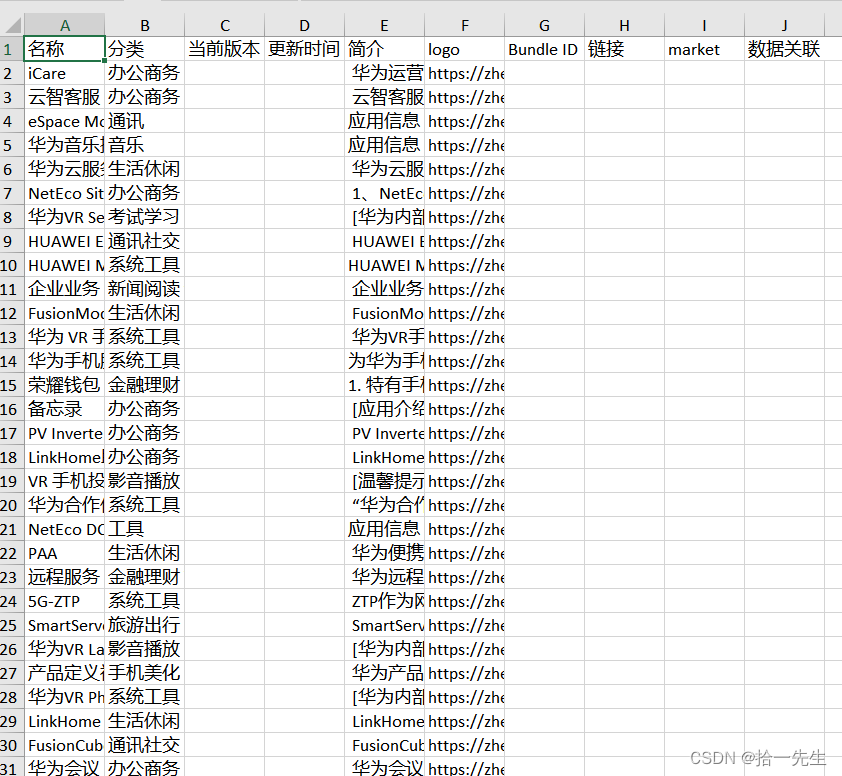Click the 数据关联 header cell
The height and width of the screenshot is (776, 842).
pyautogui.click(x=785, y=49)
